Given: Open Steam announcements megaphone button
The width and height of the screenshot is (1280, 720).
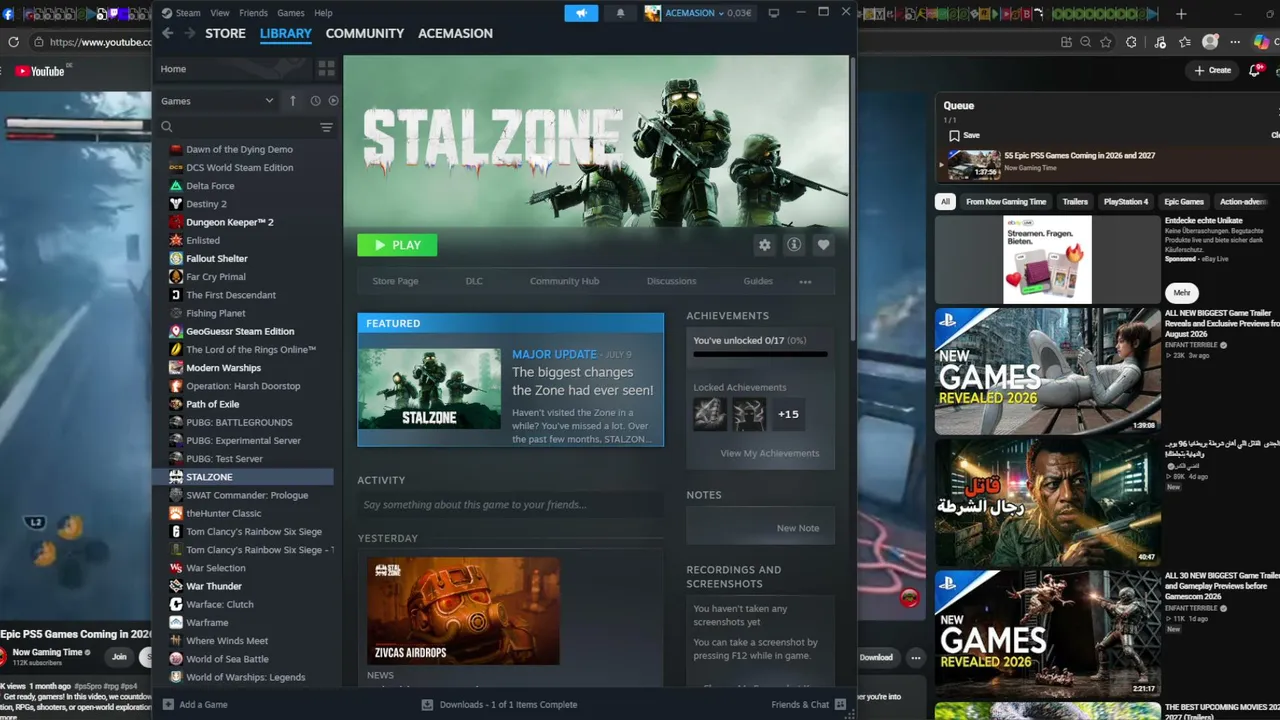Looking at the screenshot, I should [581, 13].
